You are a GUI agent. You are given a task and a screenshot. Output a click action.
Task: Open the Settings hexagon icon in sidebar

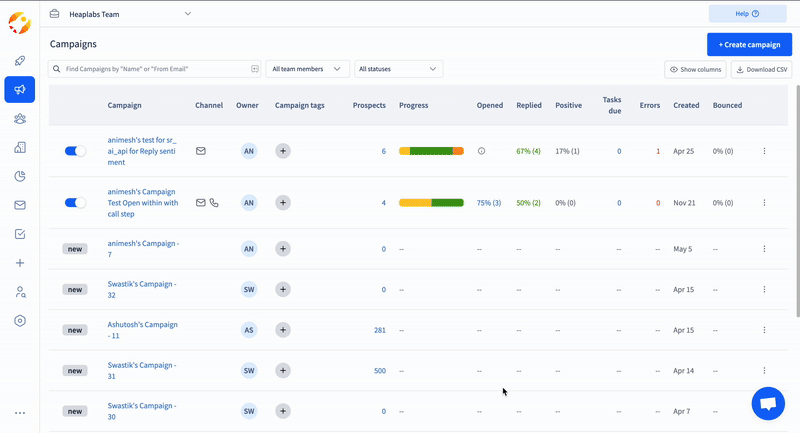pyautogui.click(x=20, y=321)
